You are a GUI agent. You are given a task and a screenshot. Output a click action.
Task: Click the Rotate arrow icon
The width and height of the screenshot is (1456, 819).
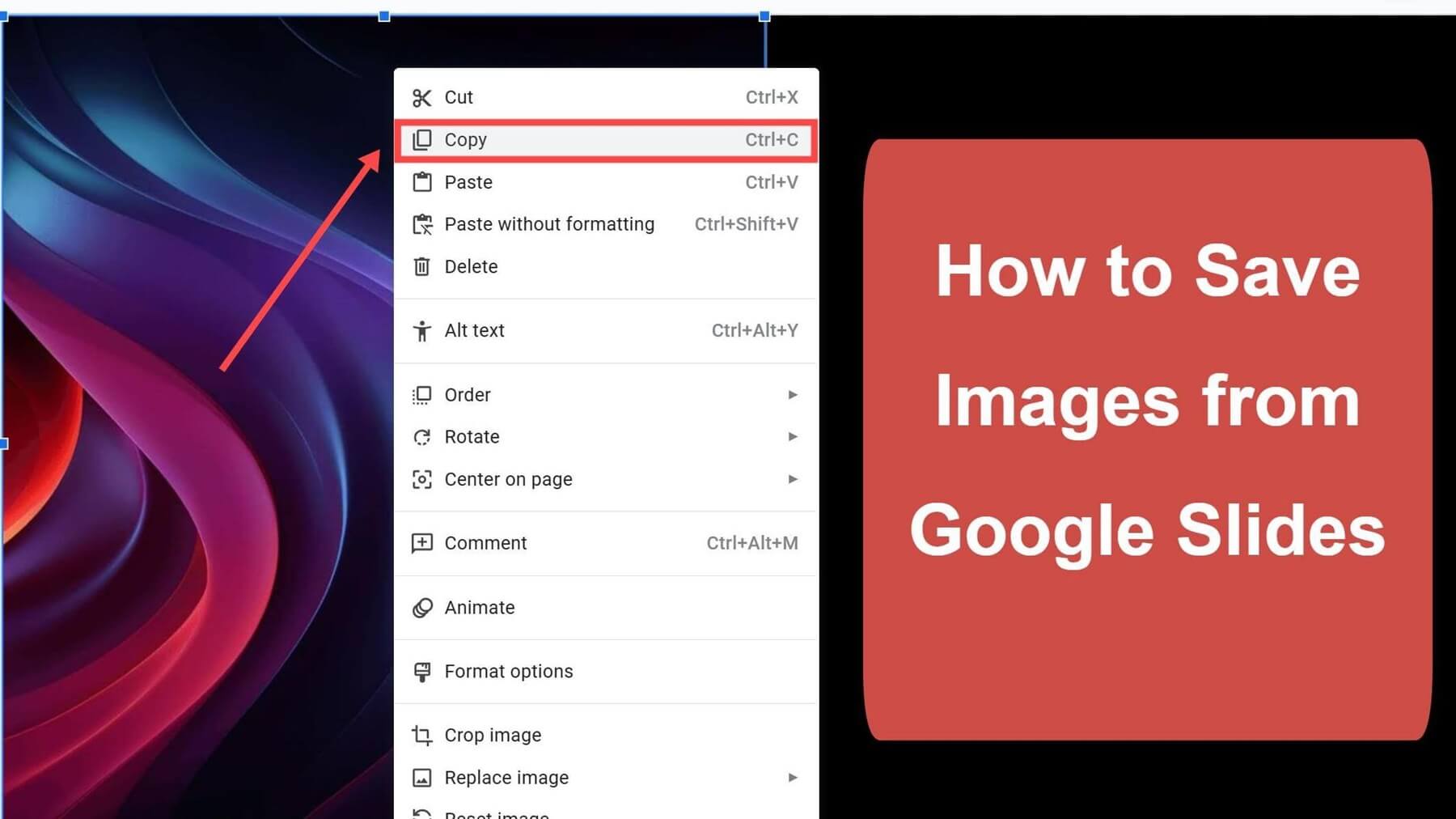421,437
